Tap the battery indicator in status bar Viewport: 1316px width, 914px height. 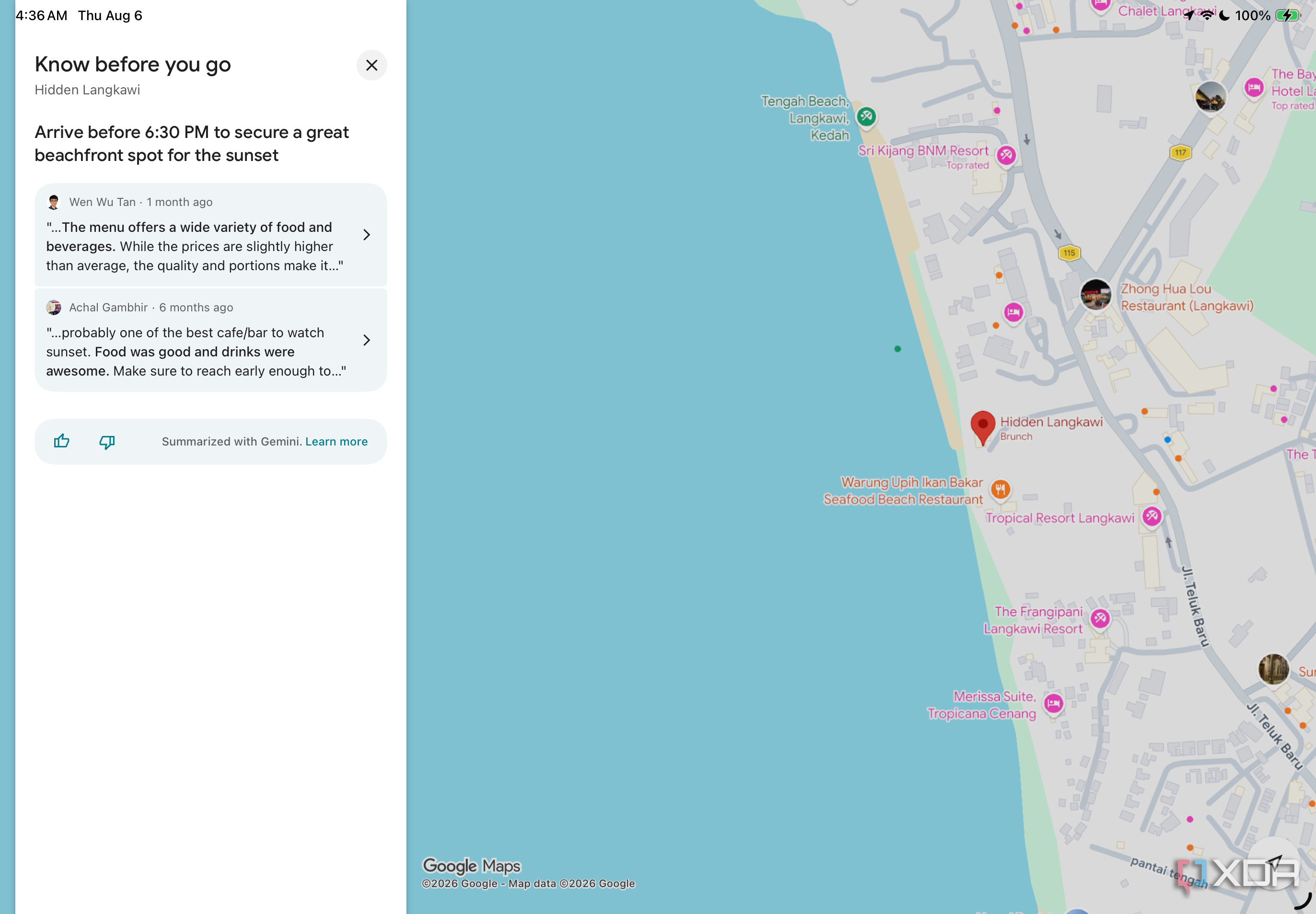[x=1287, y=15]
